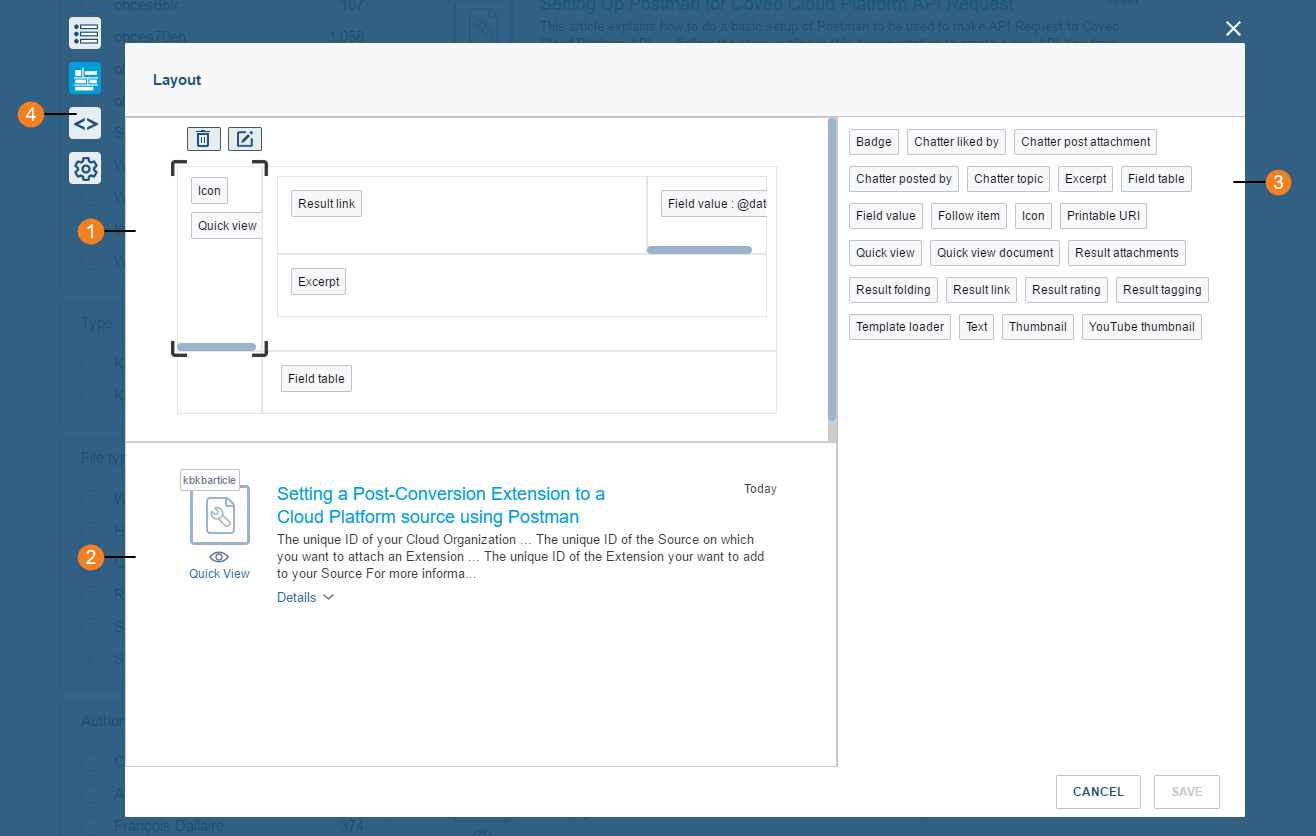Pick Printable URI from the palette
The height and width of the screenshot is (836, 1316).
(x=1104, y=216)
